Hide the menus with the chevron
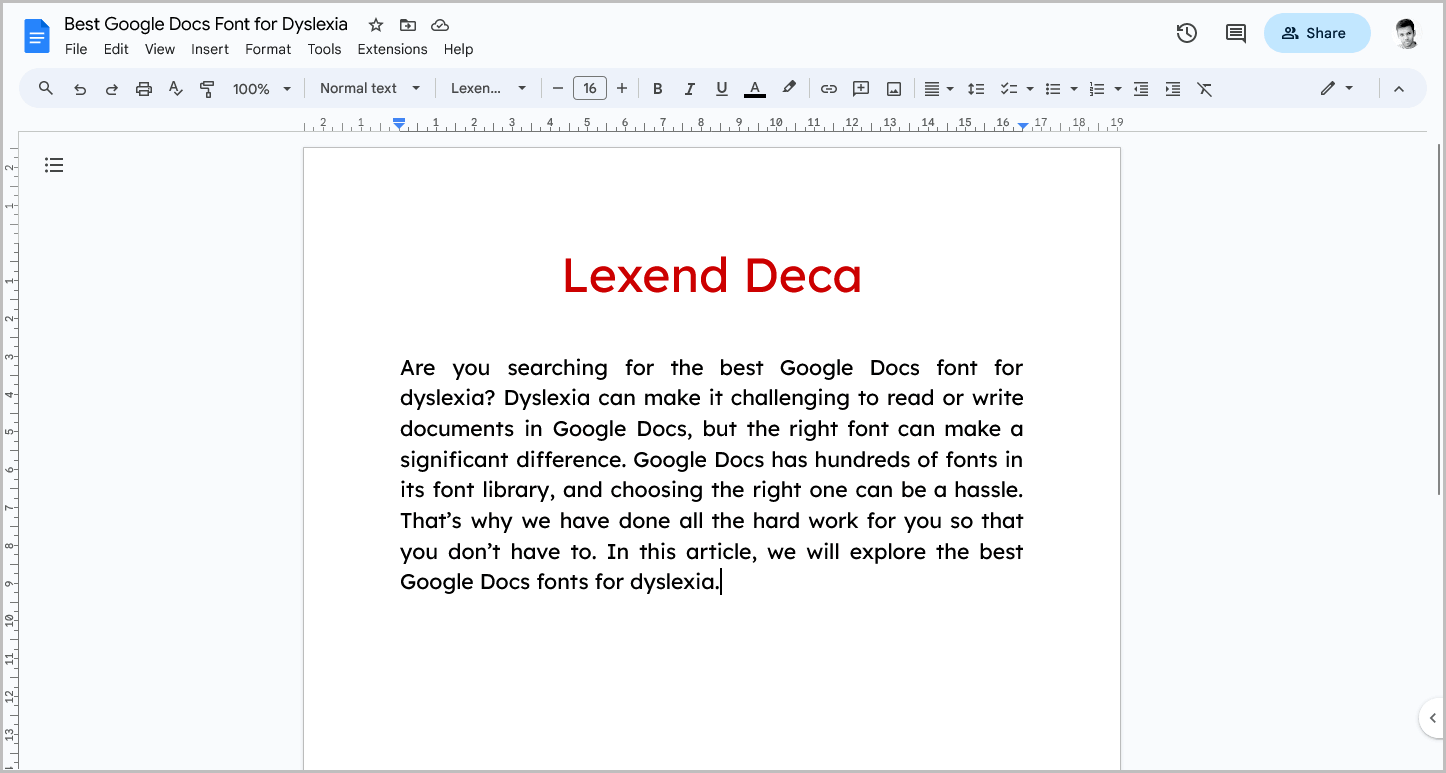The width and height of the screenshot is (1446, 773). tap(1399, 89)
